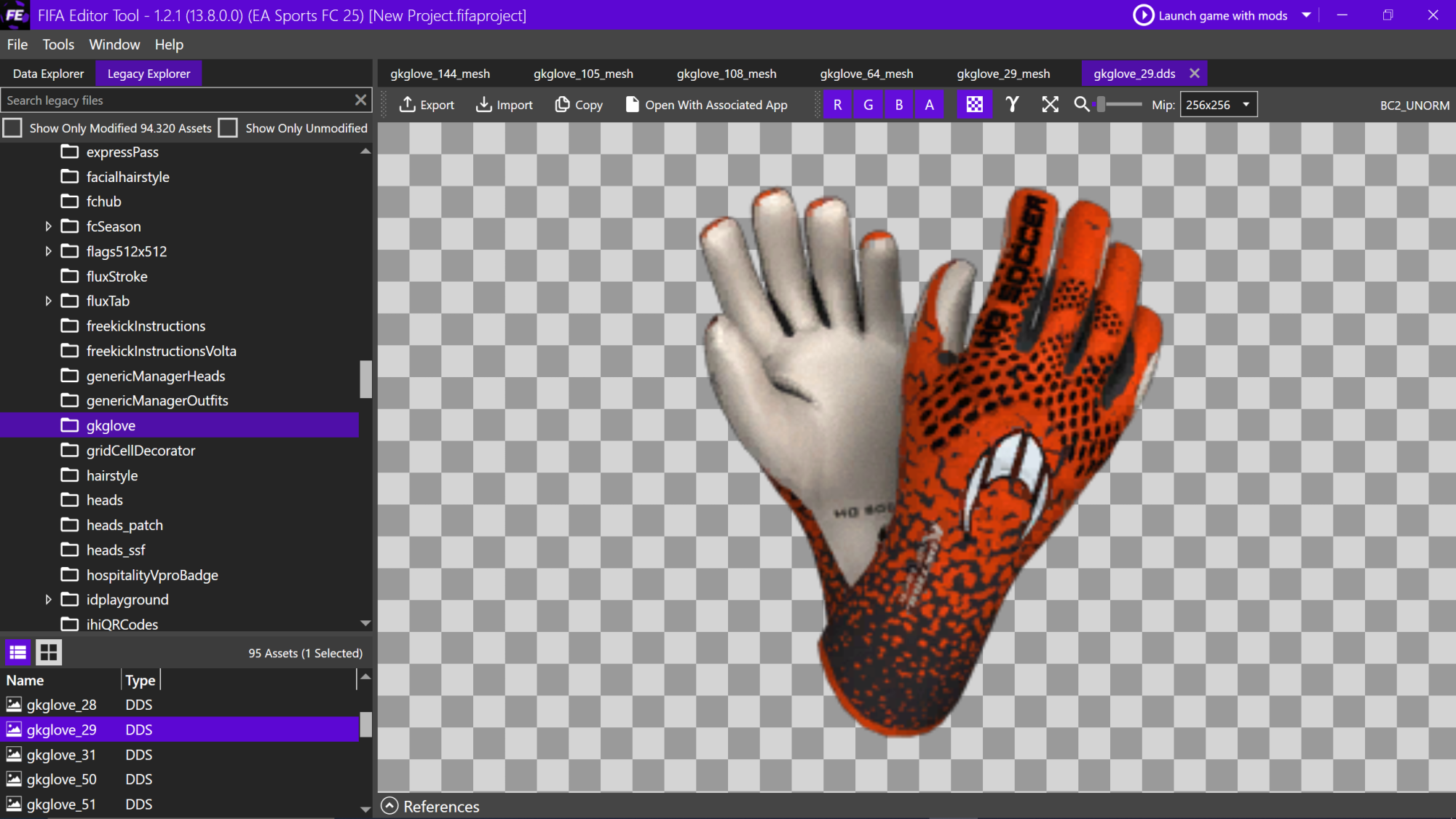Image resolution: width=1456 pixels, height=819 pixels.
Task: Click the fit-to-view expand arrows icon
Action: pos(1050,105)
